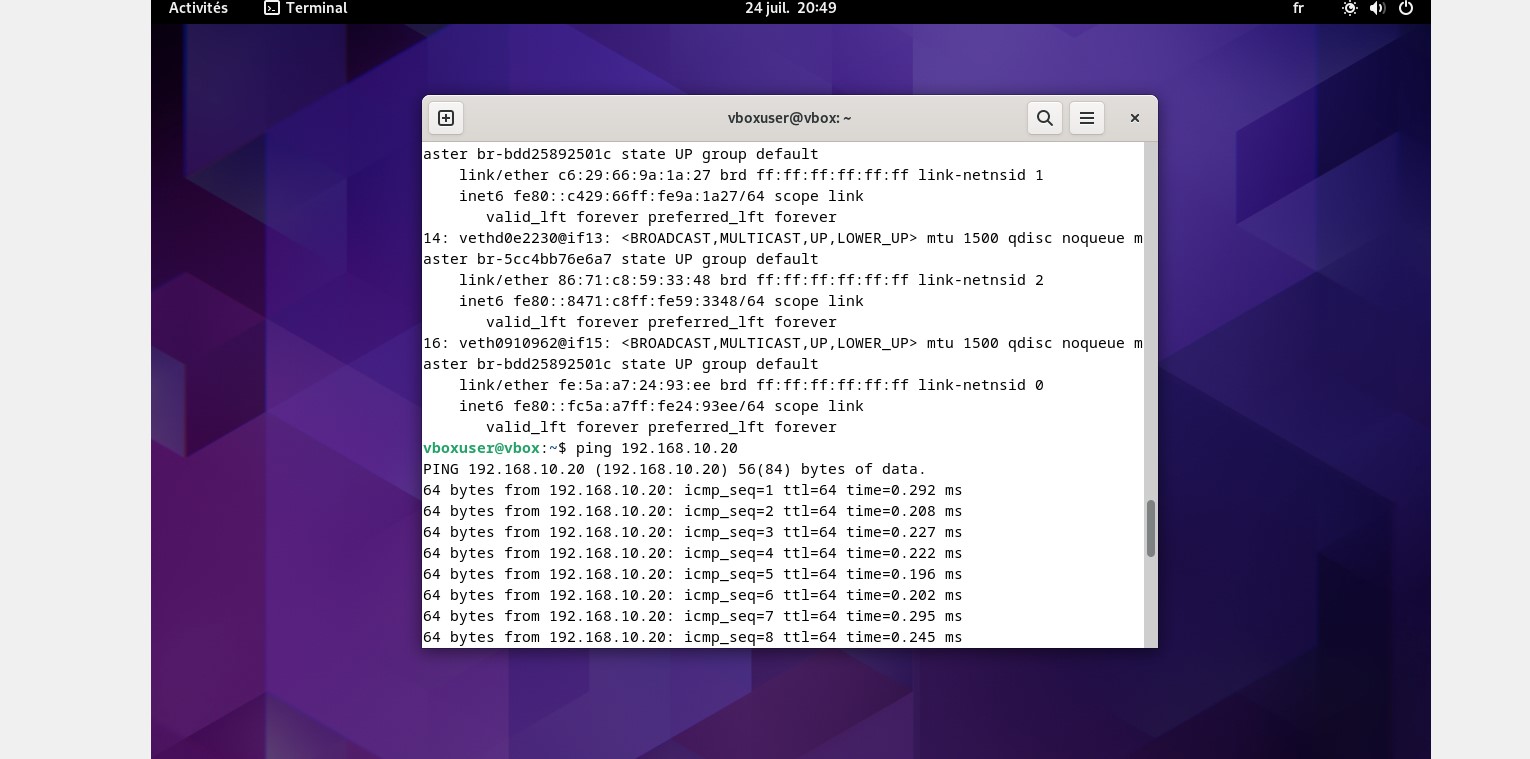Open the 'fr' keyboard layout selector
This screenshot has width=1530, height=759.
(1298, 8)
